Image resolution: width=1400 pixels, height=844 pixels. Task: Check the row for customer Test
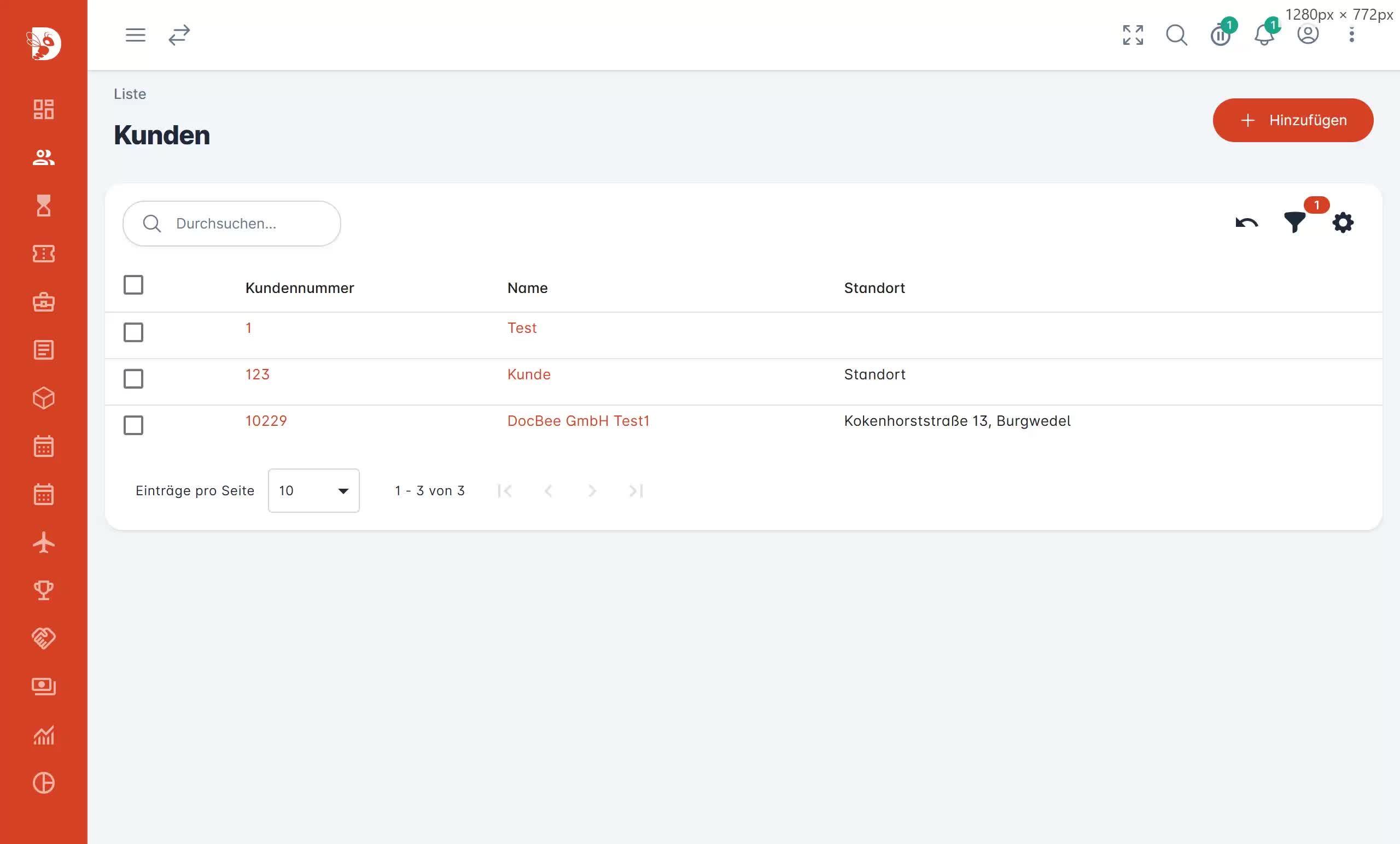click(x=133, y=332)
